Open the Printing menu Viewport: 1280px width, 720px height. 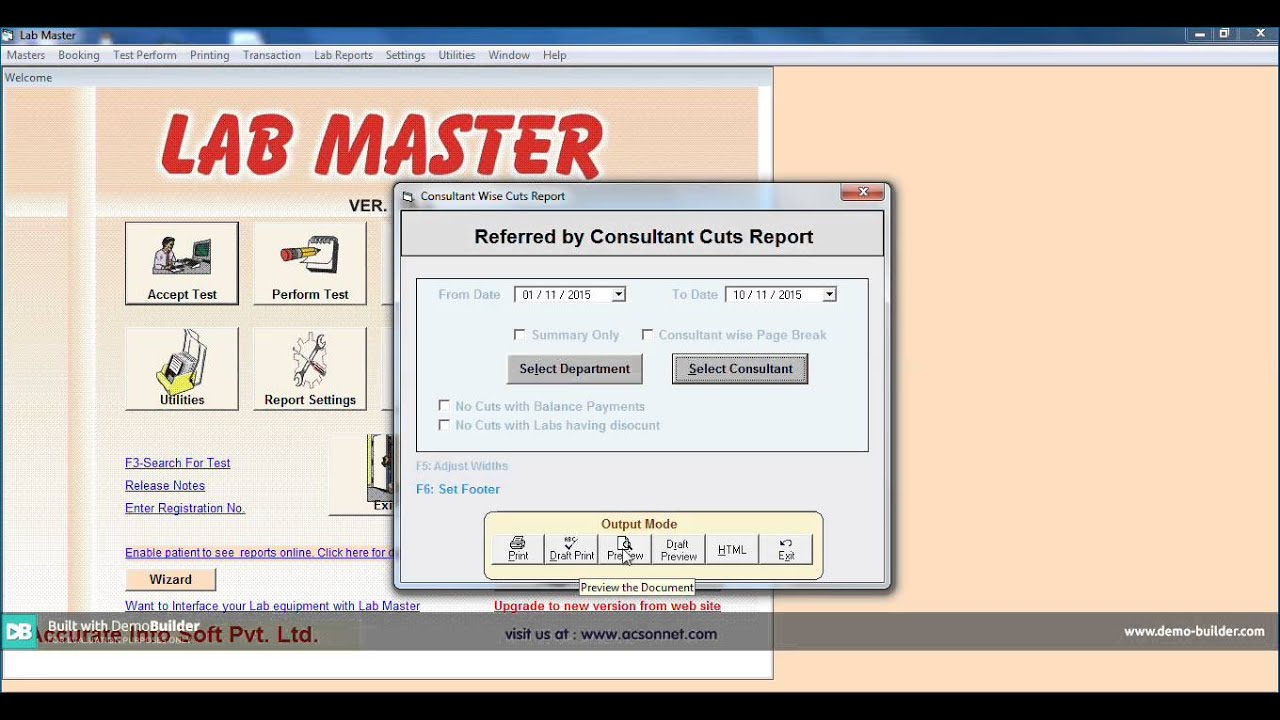point(210,55)
